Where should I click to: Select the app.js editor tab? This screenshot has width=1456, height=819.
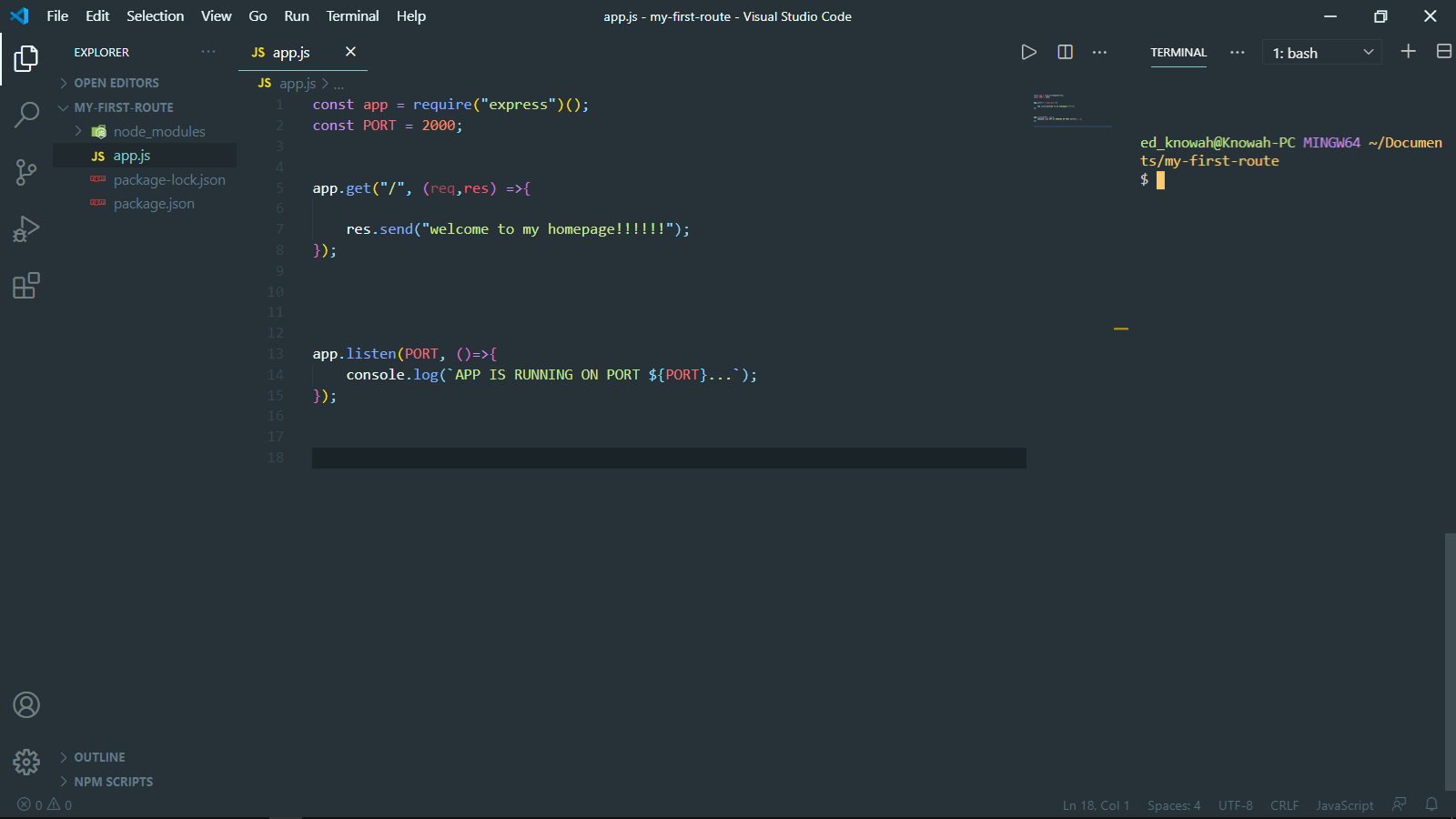(291, 53)
